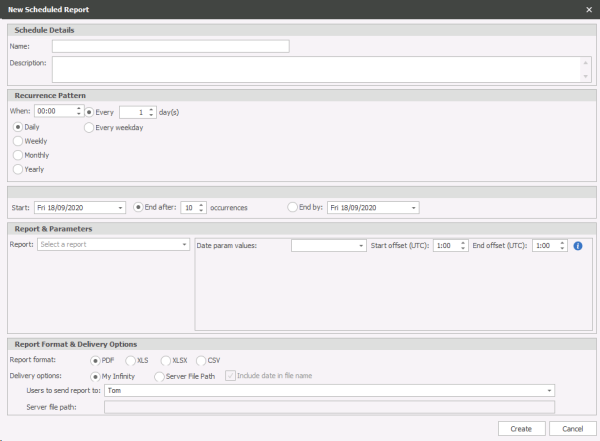Close the New Scheduled Report dialog
600x441 pixels.
tap(588, 9)
